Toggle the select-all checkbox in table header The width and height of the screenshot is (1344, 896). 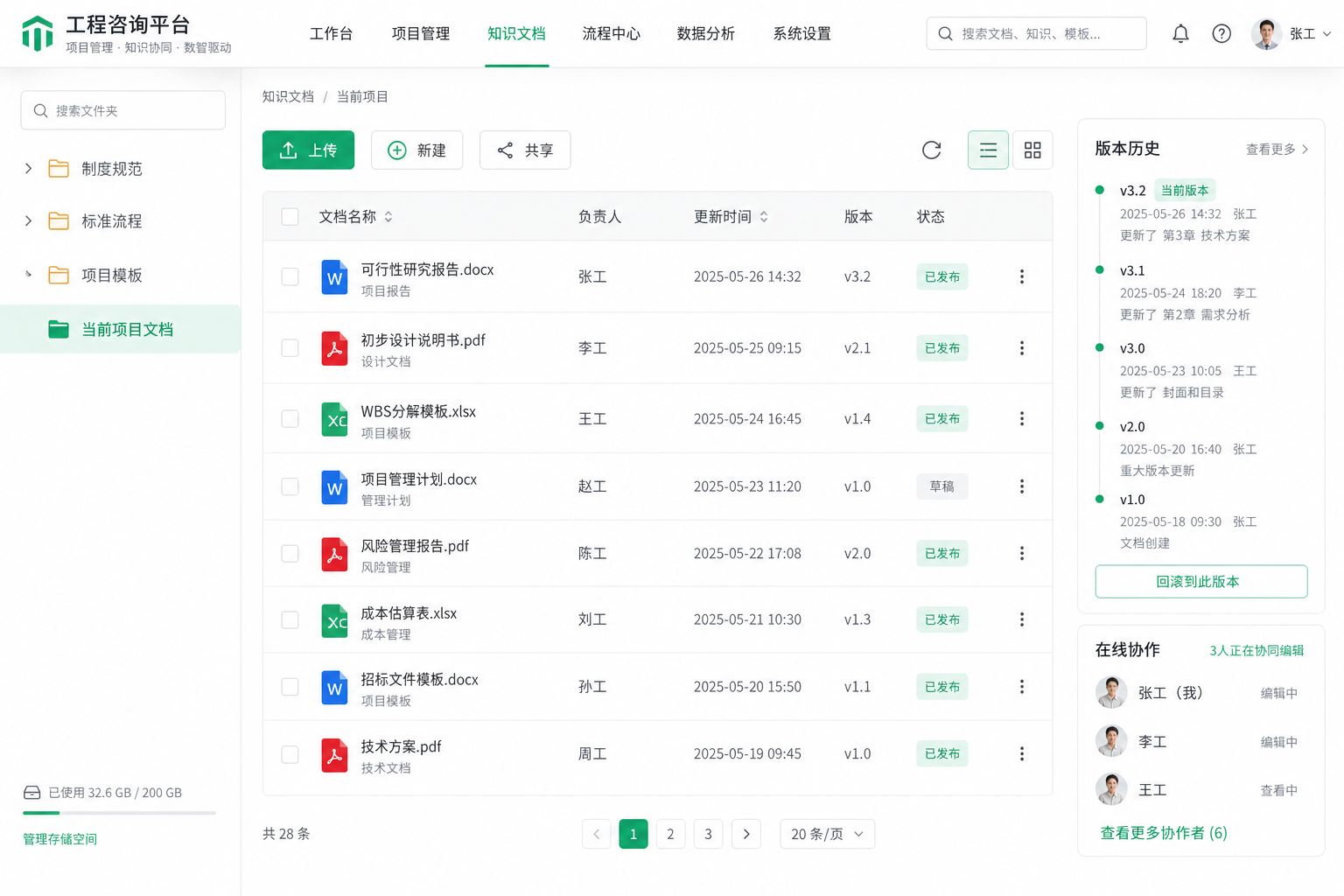click(290, 216)
